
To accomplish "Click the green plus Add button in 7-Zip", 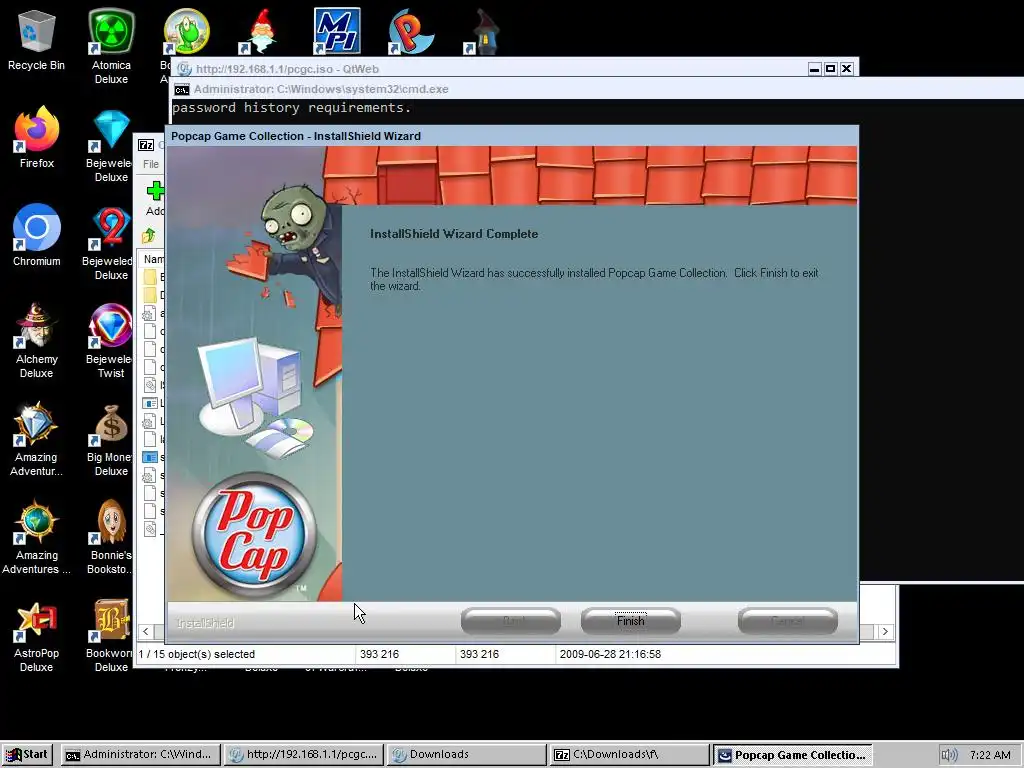I will [155, 199].
